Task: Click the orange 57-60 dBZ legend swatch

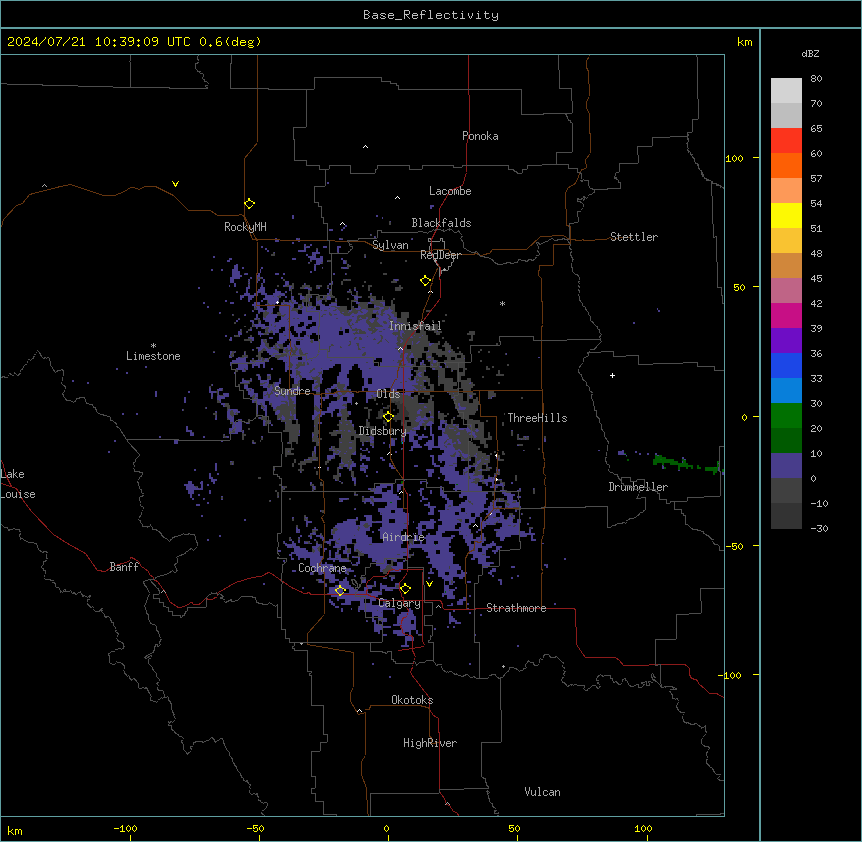Action: 786,165
